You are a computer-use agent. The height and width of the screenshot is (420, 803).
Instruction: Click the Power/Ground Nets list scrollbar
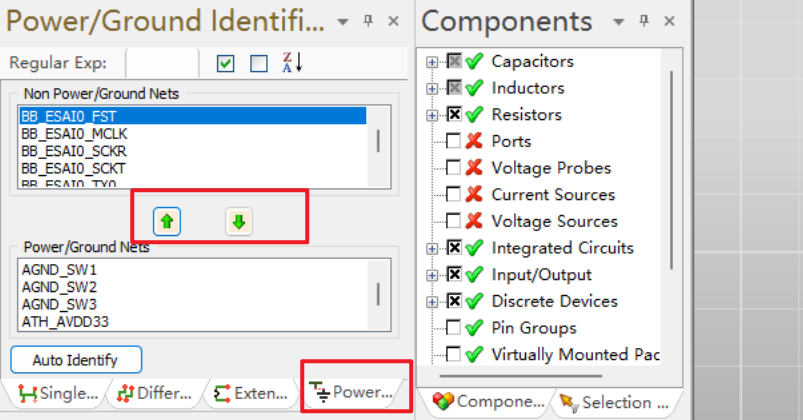[378, 295]
